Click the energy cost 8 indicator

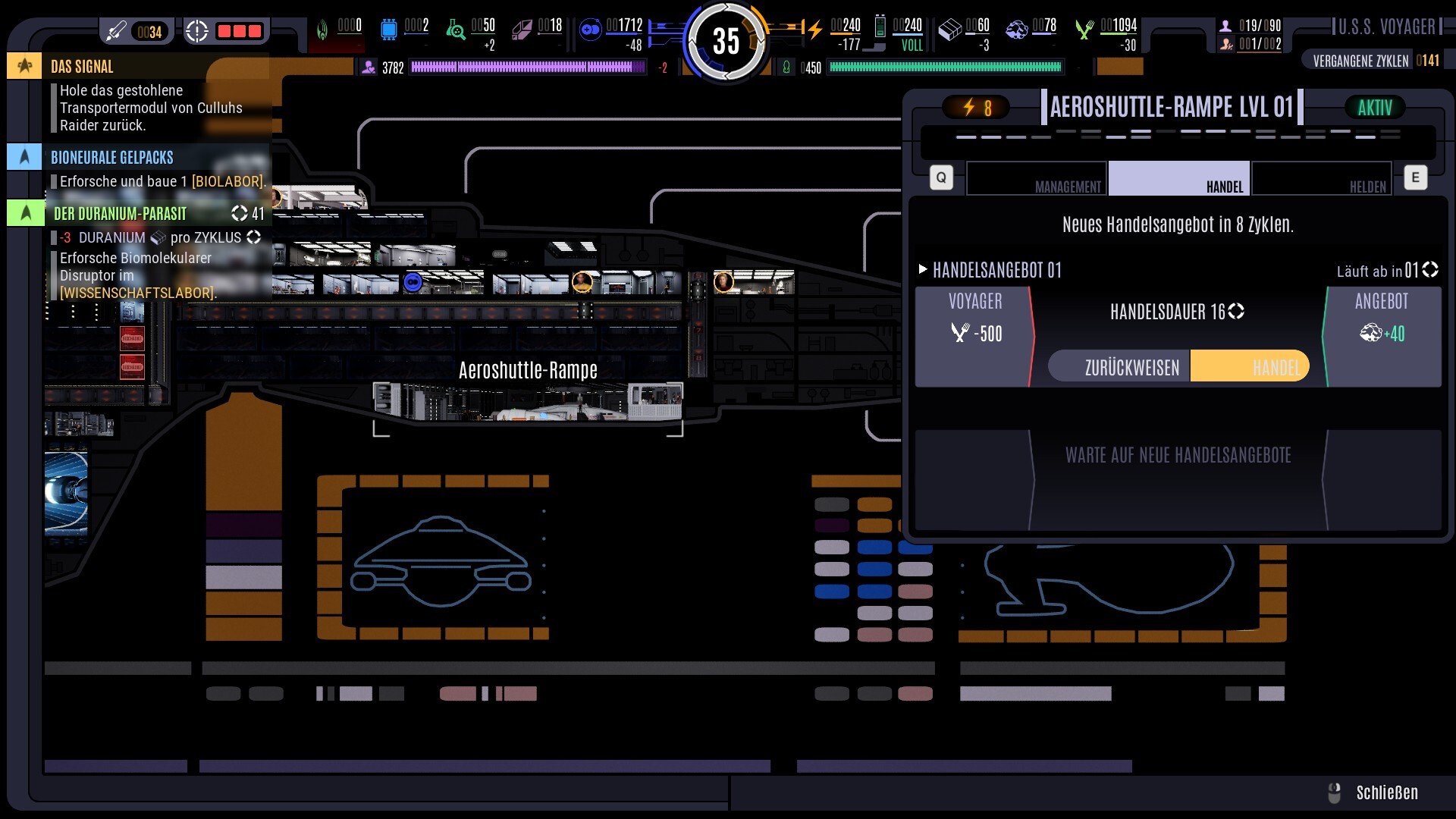click(x=977, y=108)
